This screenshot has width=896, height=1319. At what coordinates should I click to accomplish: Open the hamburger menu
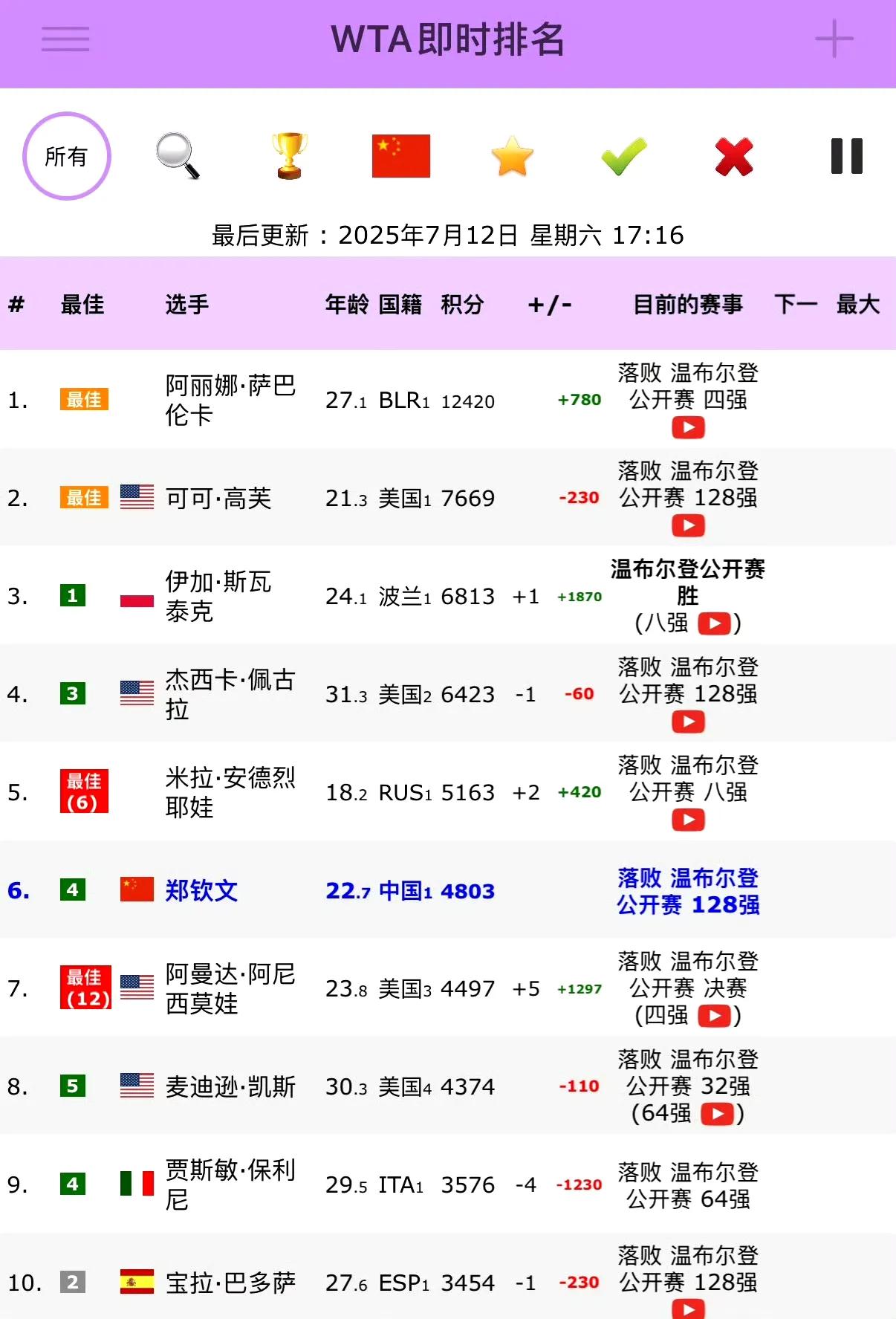pyautogui.click(x=65, y=39)
